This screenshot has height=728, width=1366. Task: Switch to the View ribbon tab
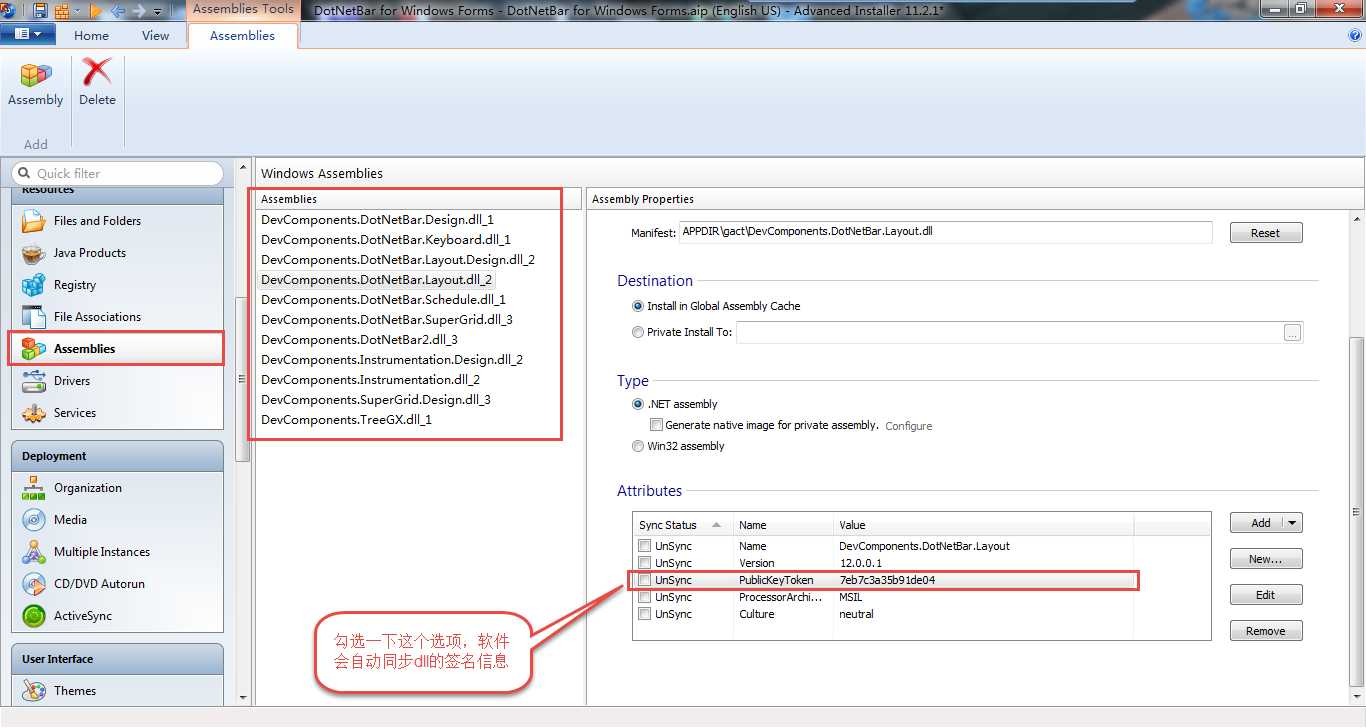tap(155, 35)
